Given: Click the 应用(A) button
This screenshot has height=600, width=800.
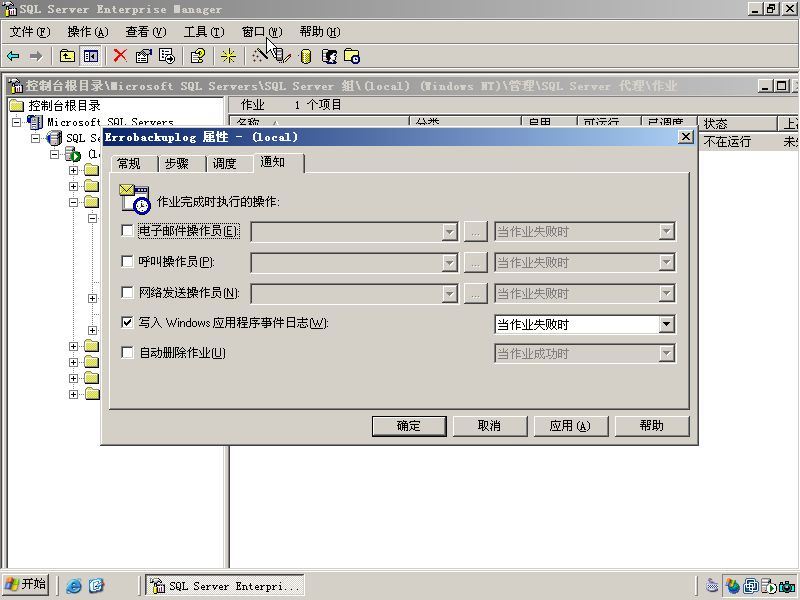Looking at the screenshot, I should (x=570, y=426).
